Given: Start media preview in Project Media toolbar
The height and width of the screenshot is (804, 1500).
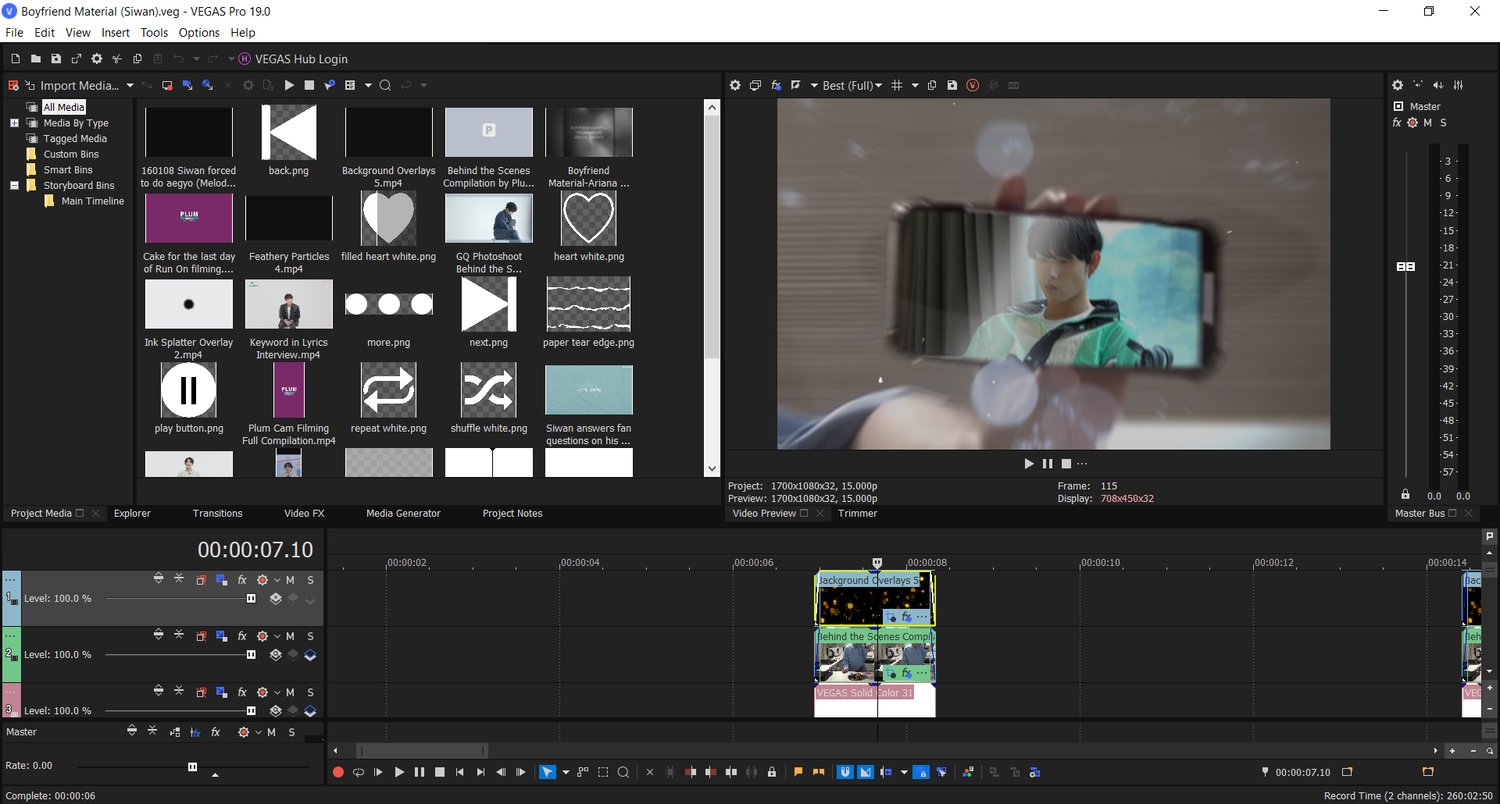Looking at the screenshot, I should 289,85.
